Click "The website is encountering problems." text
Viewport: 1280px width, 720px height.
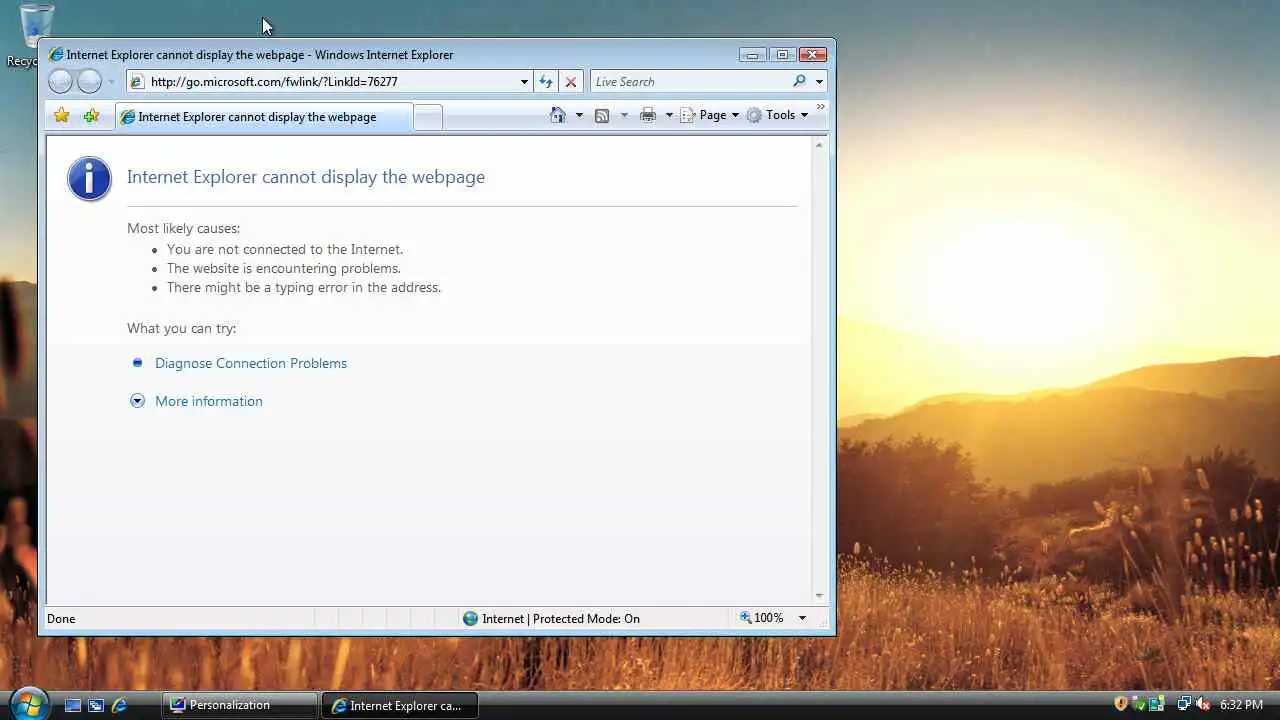[284, 268]
